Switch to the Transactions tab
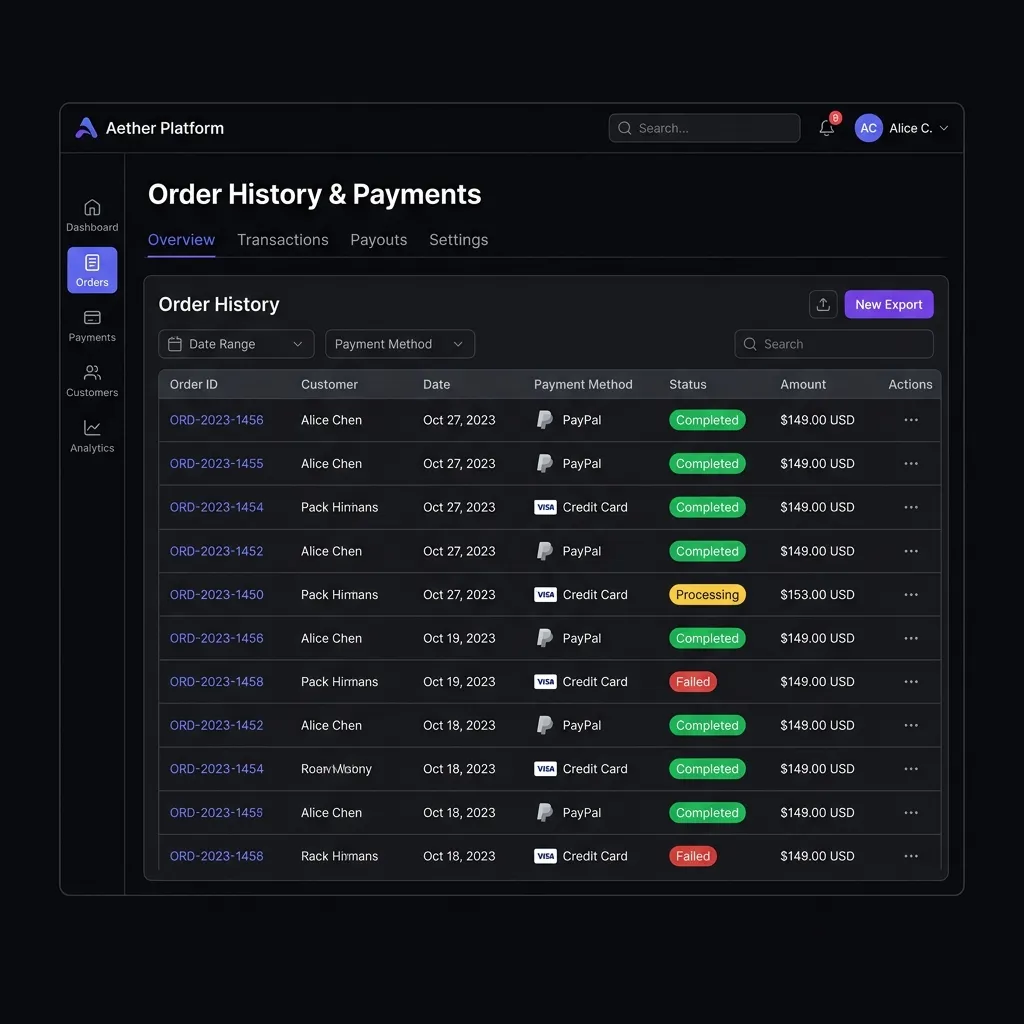The height and width of the screenshot is (1024, 1024). coord(283,240)
